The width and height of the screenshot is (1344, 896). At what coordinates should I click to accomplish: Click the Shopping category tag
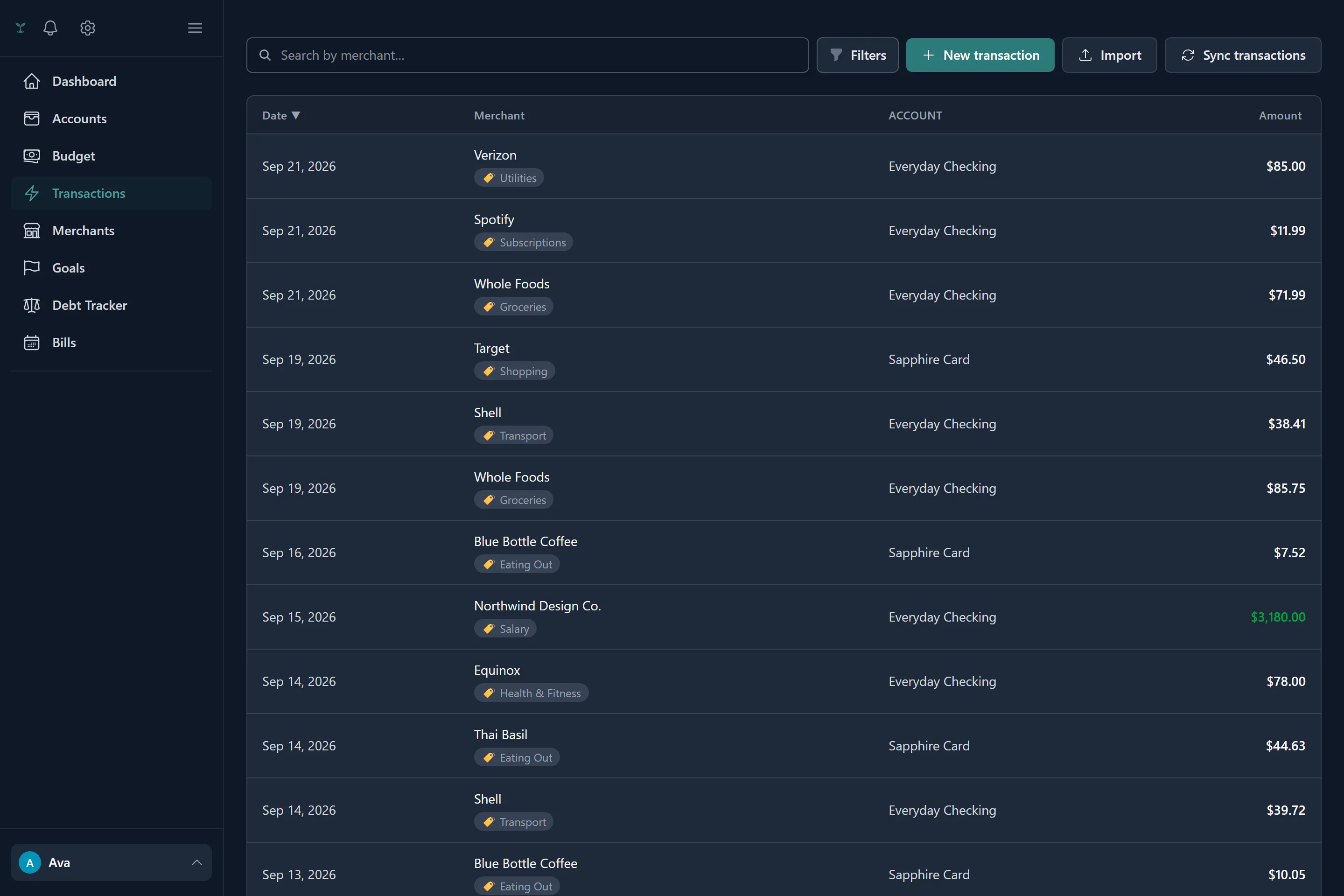(x=514, y=371)
